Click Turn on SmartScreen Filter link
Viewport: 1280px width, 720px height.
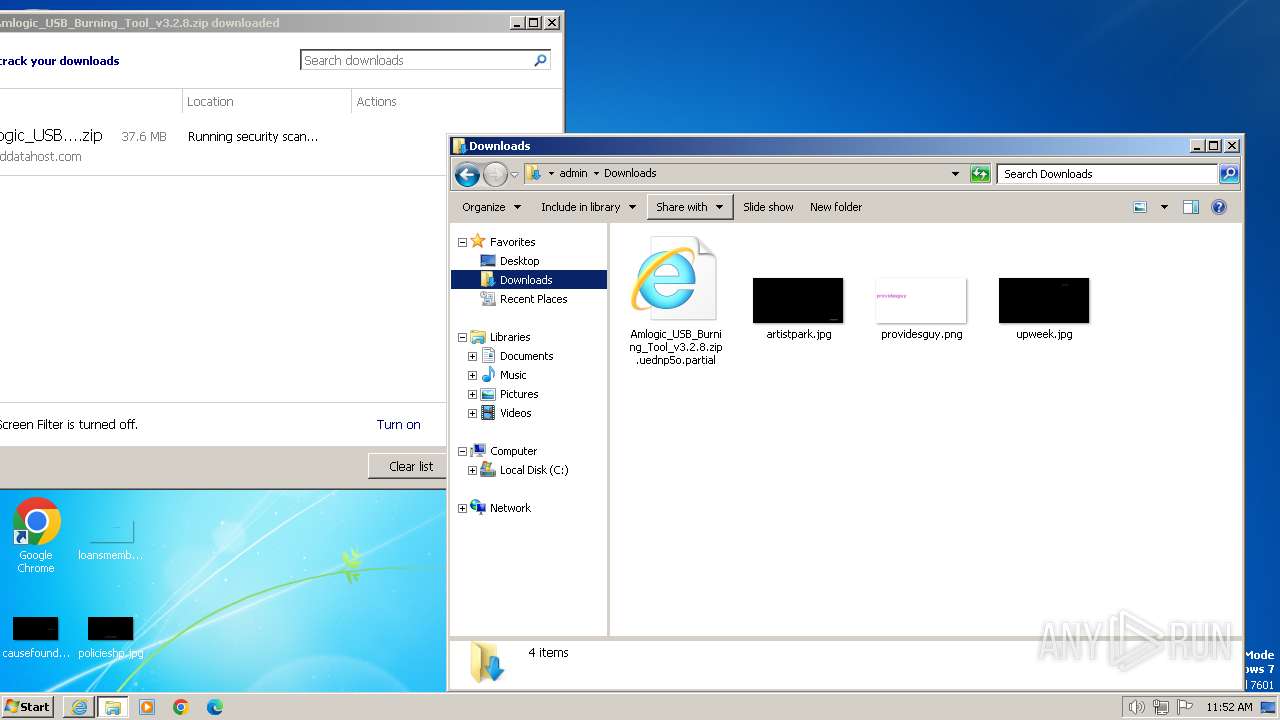coord(398,424)
